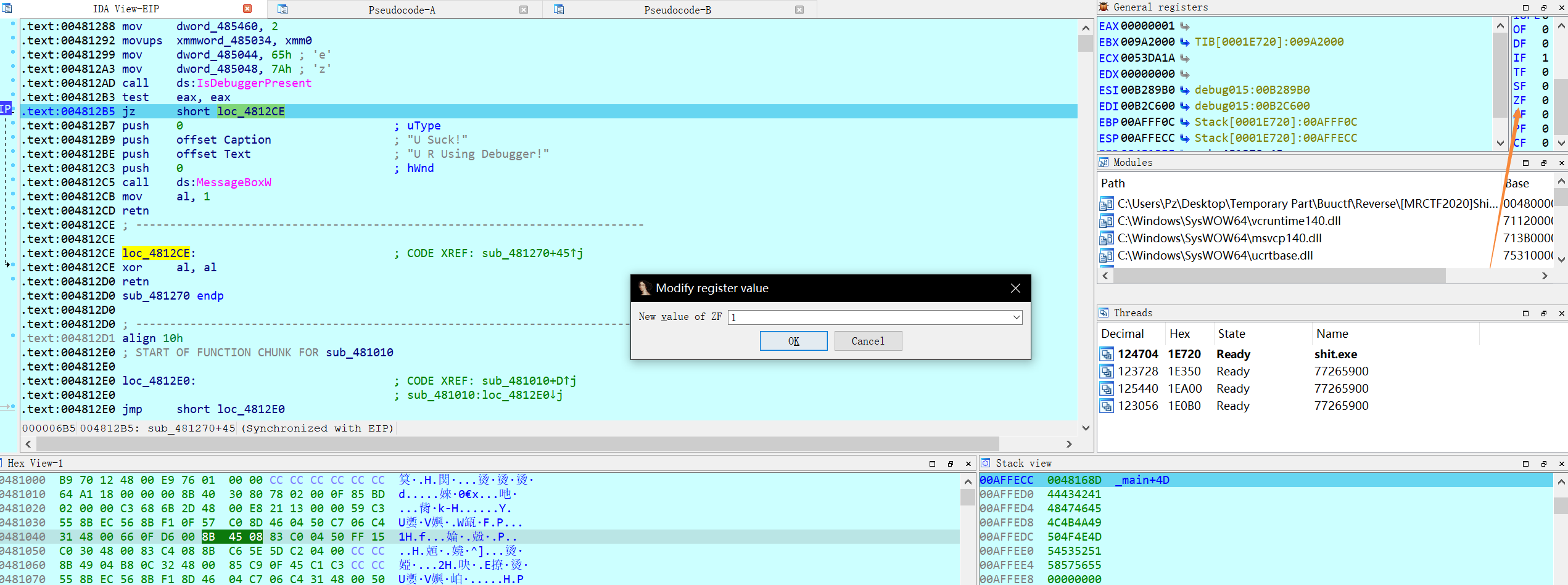1568x585 pixels.
Task: Select the SF flag value
Action: coord(1545,86)
